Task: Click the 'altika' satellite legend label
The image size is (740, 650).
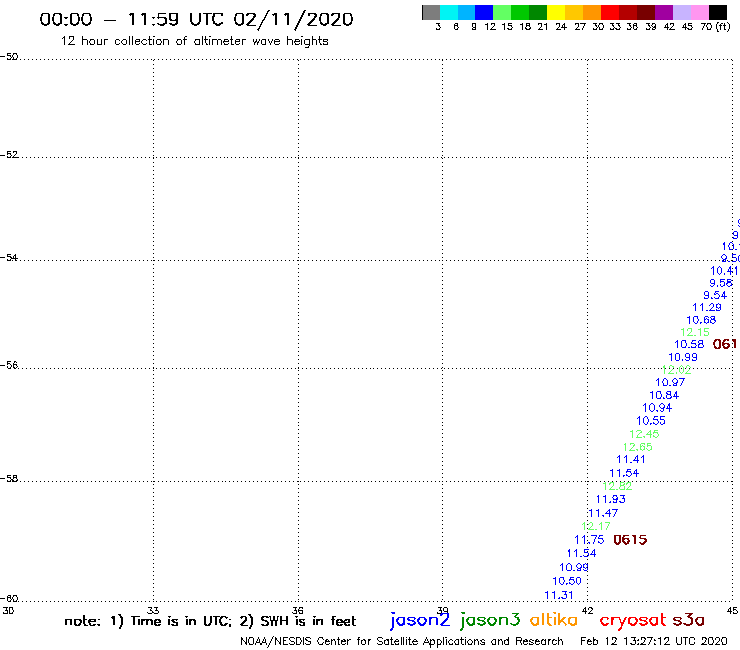Action: (x=553, y=620)
